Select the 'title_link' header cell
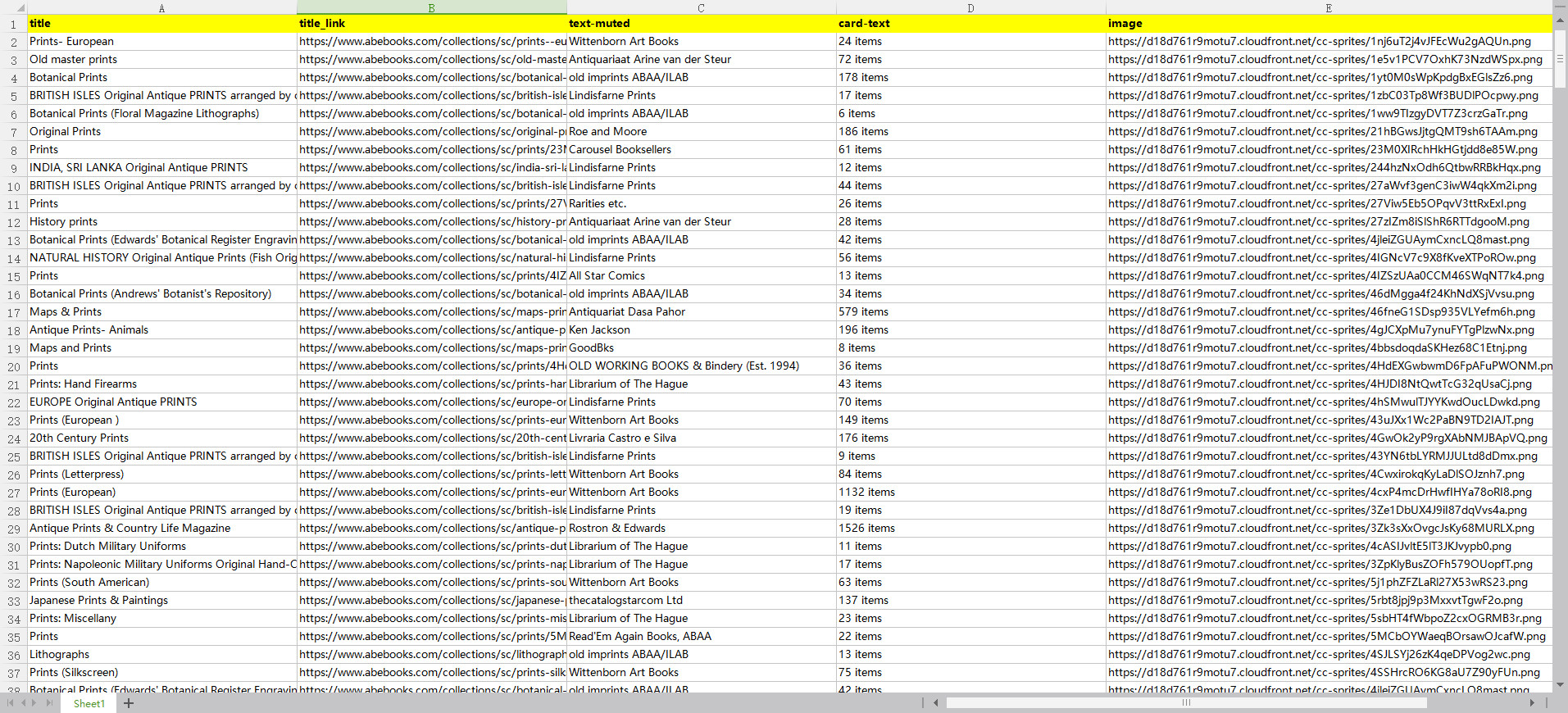The width and height of the screenshot is (1568, 713). 431,24
